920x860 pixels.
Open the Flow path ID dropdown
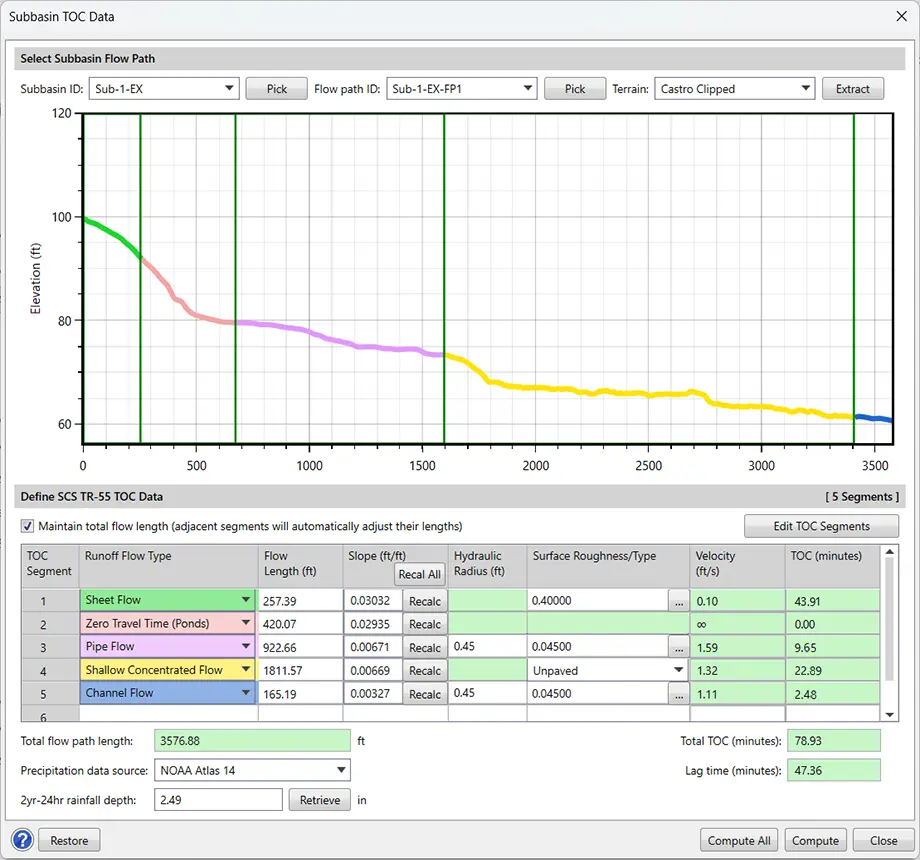pos(527,89)
